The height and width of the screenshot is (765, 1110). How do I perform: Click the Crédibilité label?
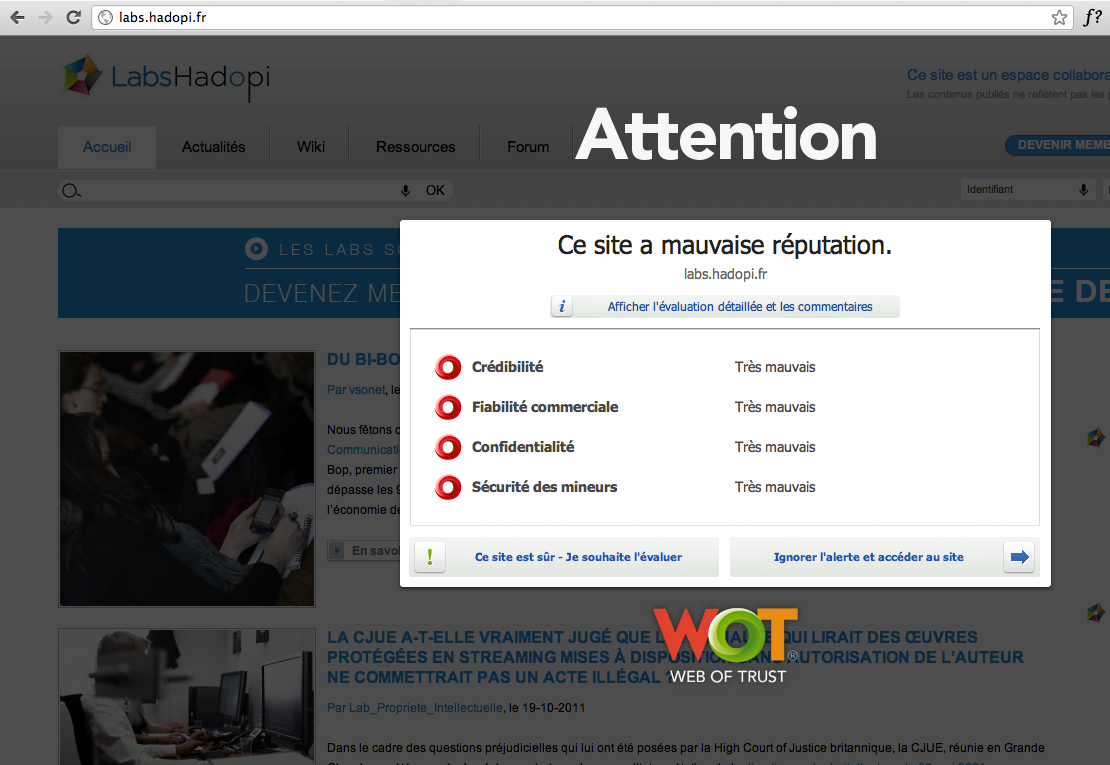[508, 367]
